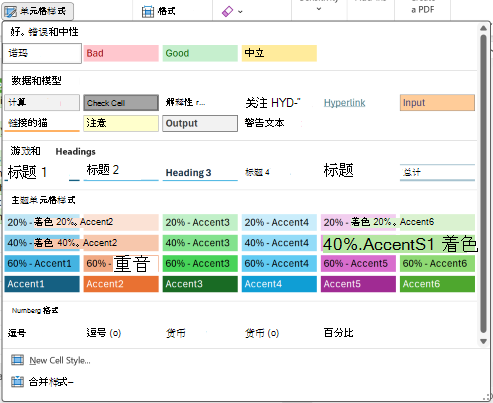Click the Cell Styles button icon
This screenshot has width=493, height=403.
pyautogui.click(x=10, y=12)
